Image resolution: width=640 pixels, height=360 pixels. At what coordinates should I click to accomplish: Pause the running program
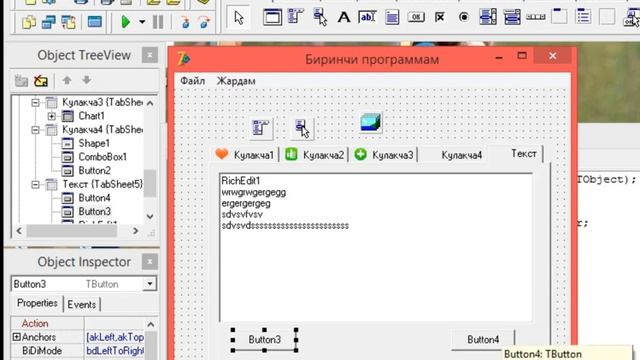[x=158, y=22]
